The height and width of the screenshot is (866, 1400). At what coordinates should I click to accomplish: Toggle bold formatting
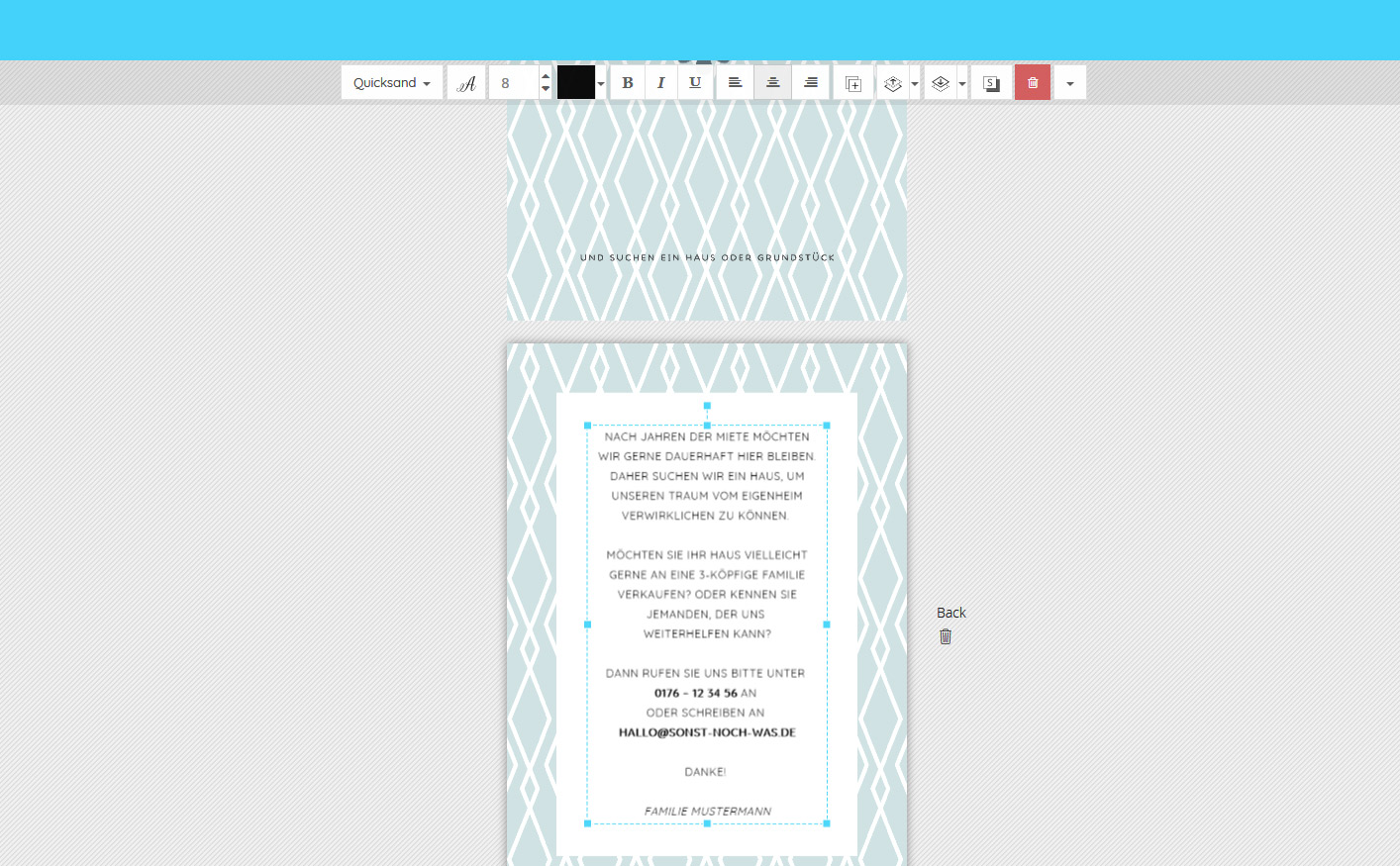(x=628, y=83)
